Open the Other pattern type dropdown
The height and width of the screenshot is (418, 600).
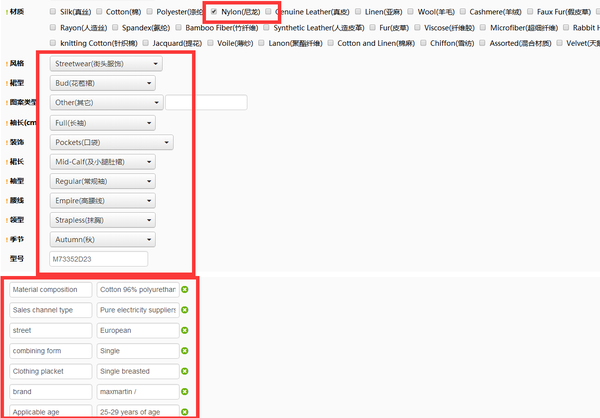point(106,103)
